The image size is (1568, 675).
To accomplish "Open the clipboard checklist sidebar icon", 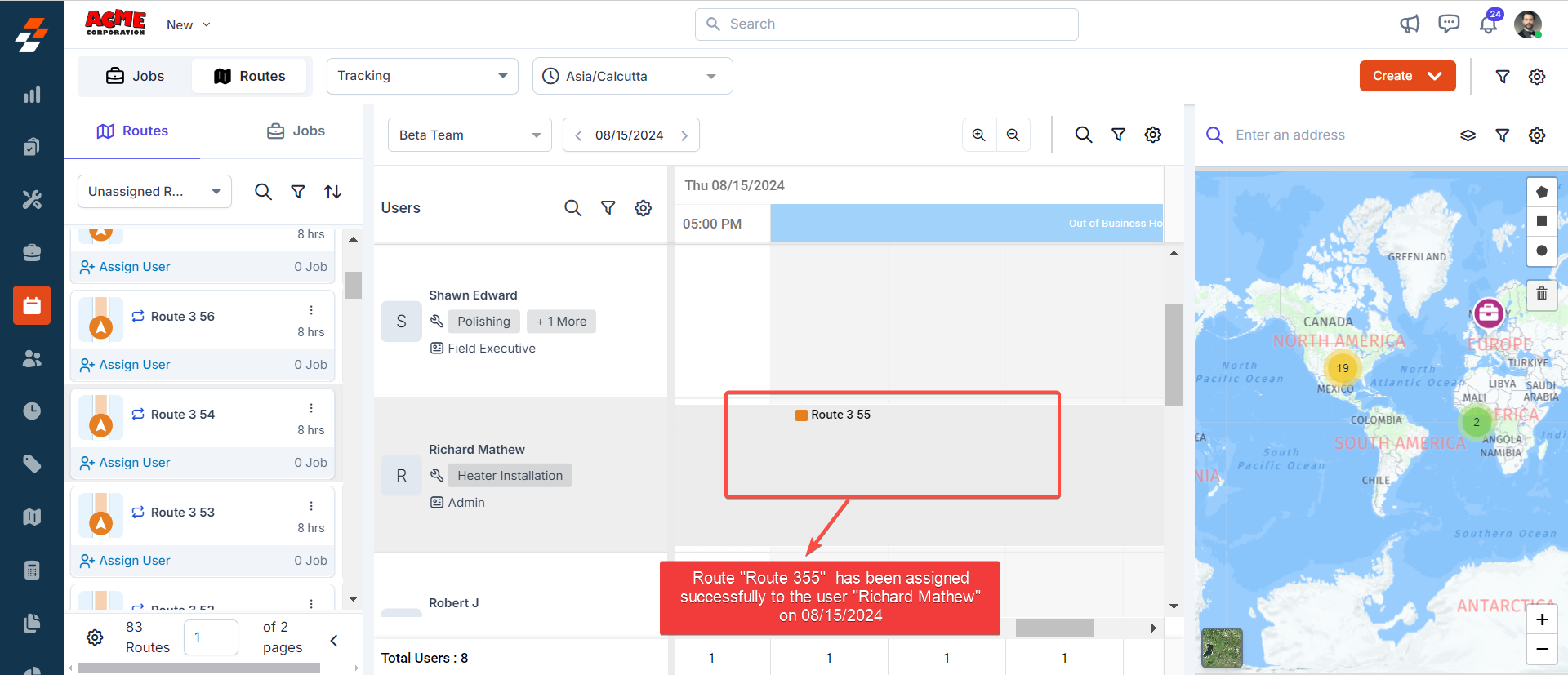I will pyautogui.click(x=32, y=147).
